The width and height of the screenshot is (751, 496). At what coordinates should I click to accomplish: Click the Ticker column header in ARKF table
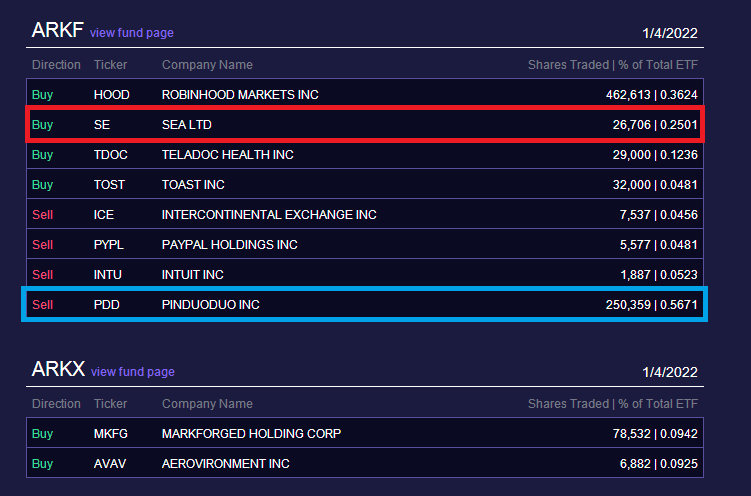tap(110, 65)
